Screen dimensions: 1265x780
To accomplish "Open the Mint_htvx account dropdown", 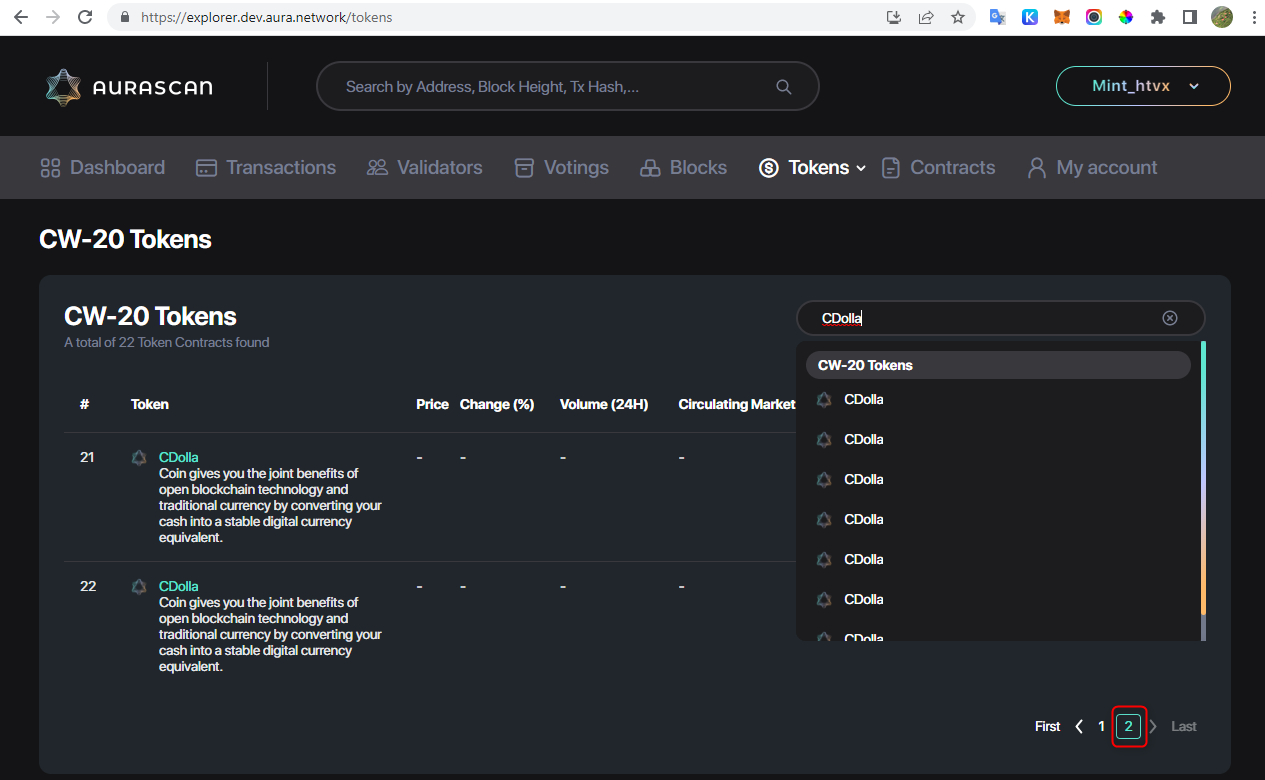I will coord(1143,86).
